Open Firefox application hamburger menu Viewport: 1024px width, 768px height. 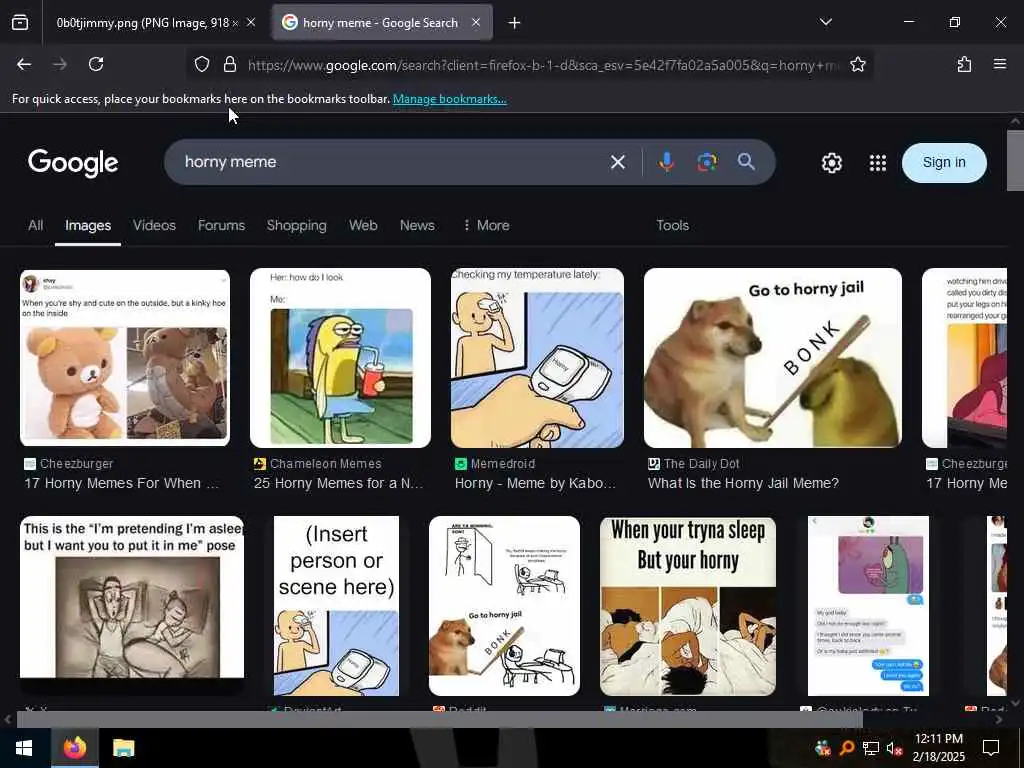coord(999,64)
